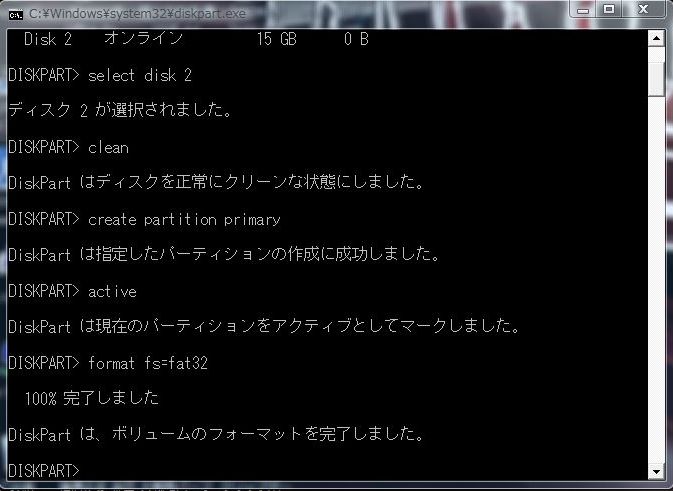Click the 'active' command line
673x491 pixels.
[73, 291]
